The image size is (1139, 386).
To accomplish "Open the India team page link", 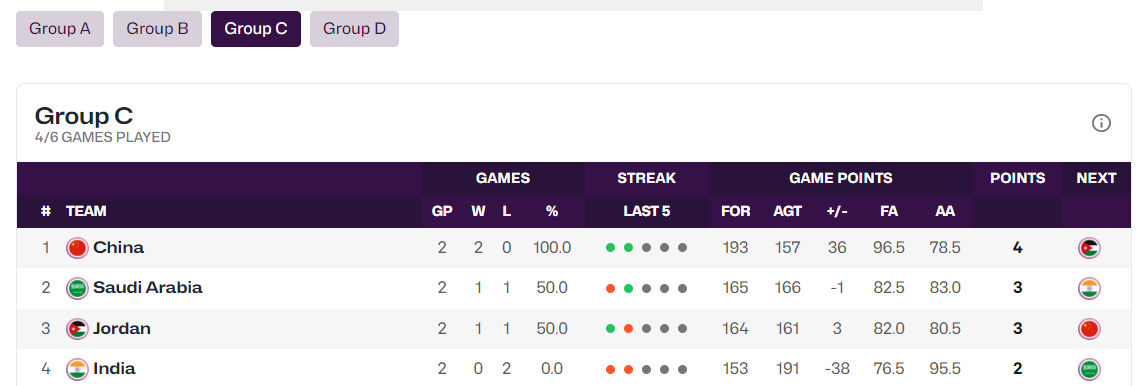I will tap(114, 369).
